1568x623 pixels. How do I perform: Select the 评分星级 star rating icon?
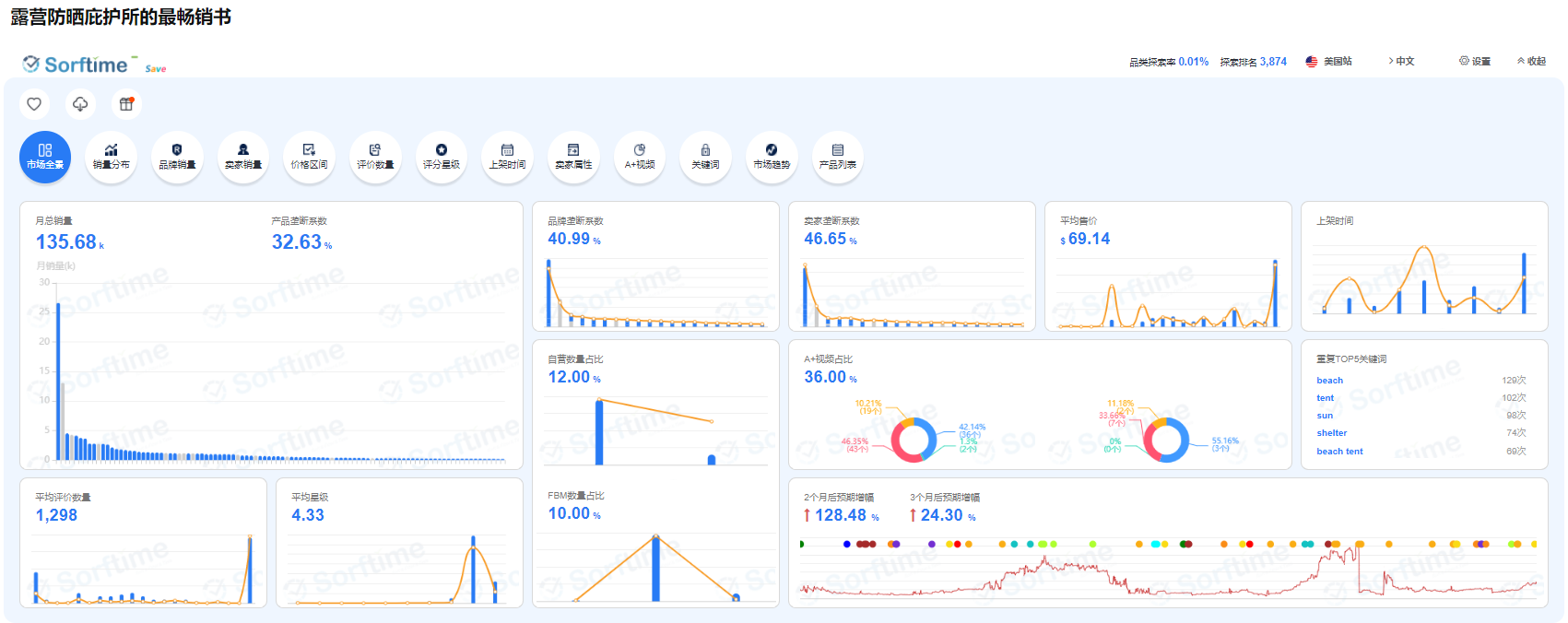[442, 157]
